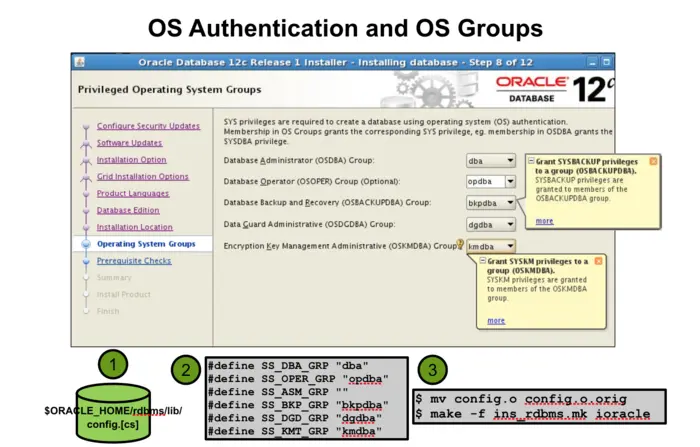Click the Summary step label
The image size is (700, 447).
coord(114,278)
